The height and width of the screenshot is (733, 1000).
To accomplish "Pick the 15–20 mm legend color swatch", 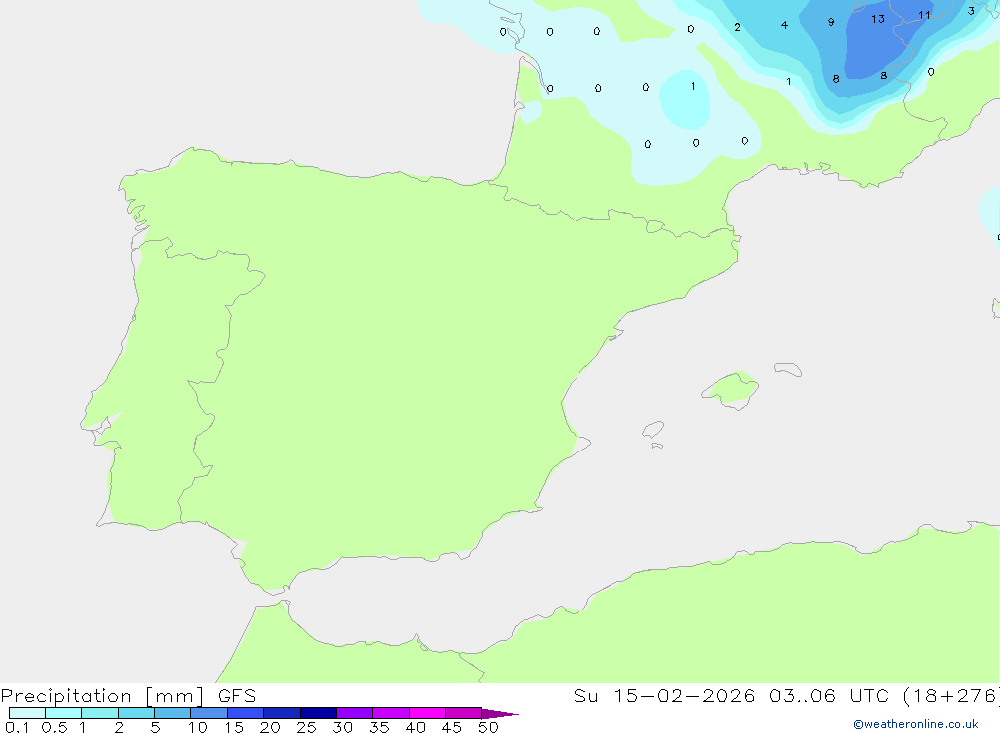I will point(245,713).
